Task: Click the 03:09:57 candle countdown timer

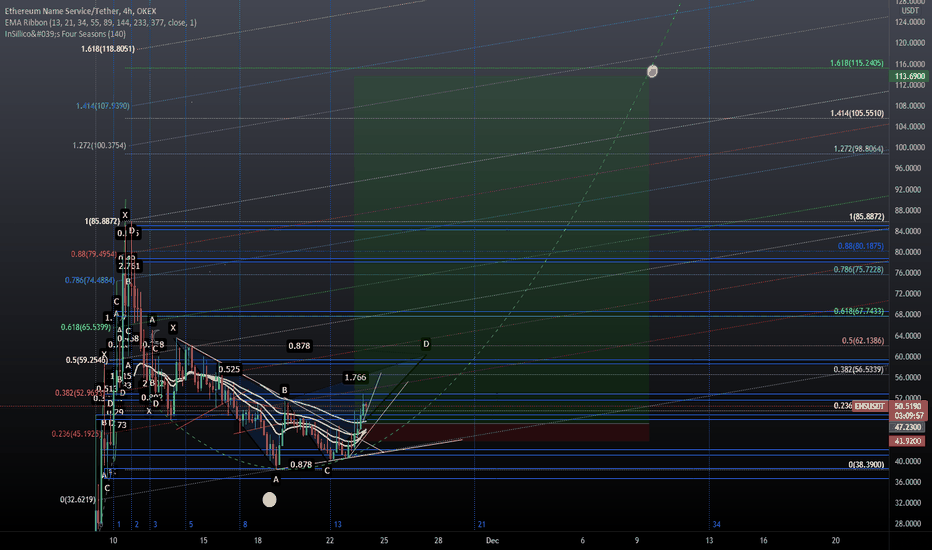Action: point(909,416)
